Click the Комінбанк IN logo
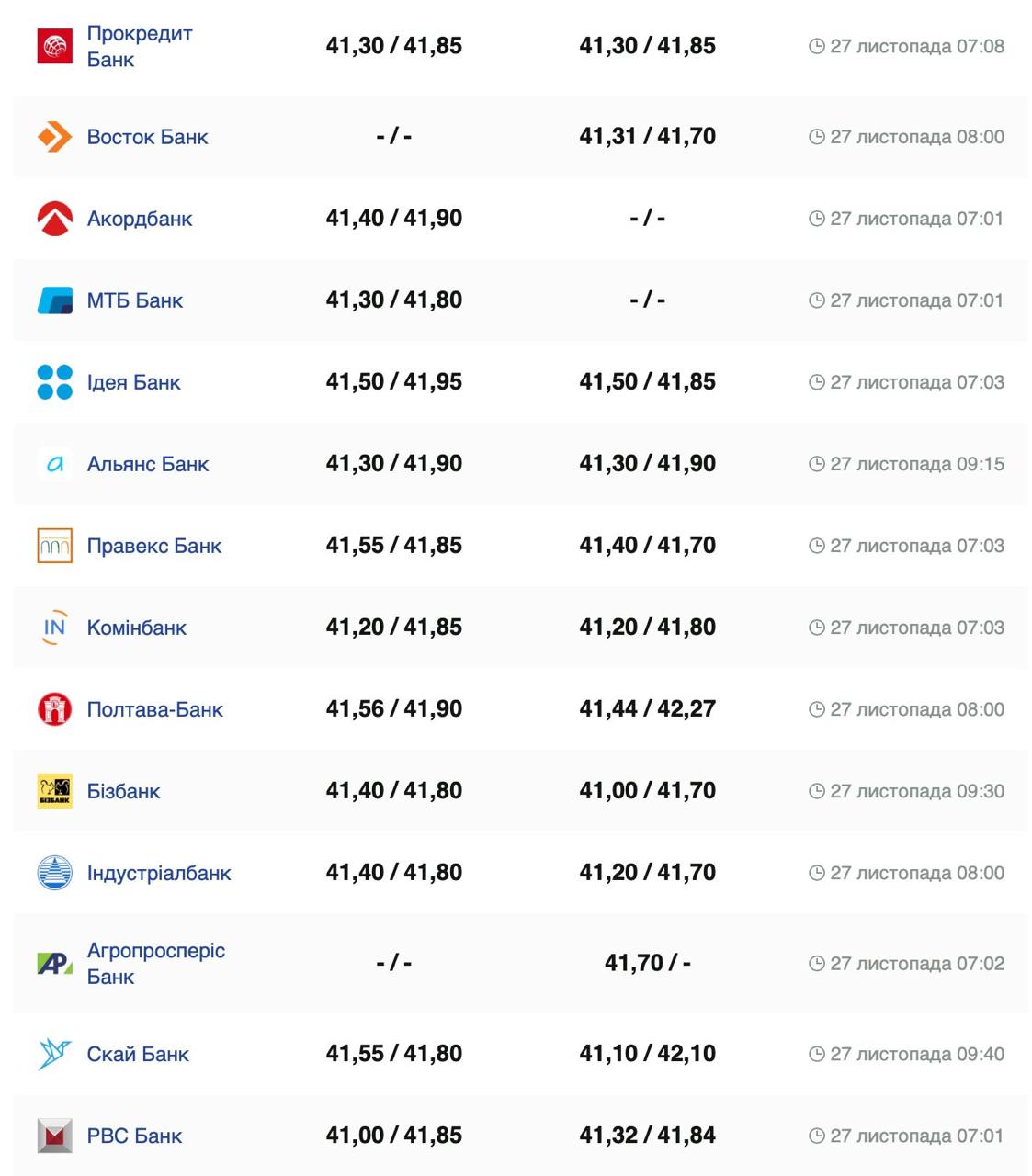This screenshot has width=1032, height=1176. pos(54,628)
